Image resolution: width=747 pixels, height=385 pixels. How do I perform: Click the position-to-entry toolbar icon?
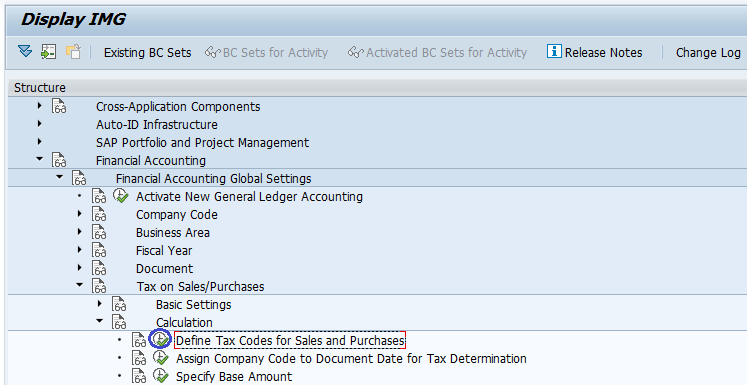[49, 51]
